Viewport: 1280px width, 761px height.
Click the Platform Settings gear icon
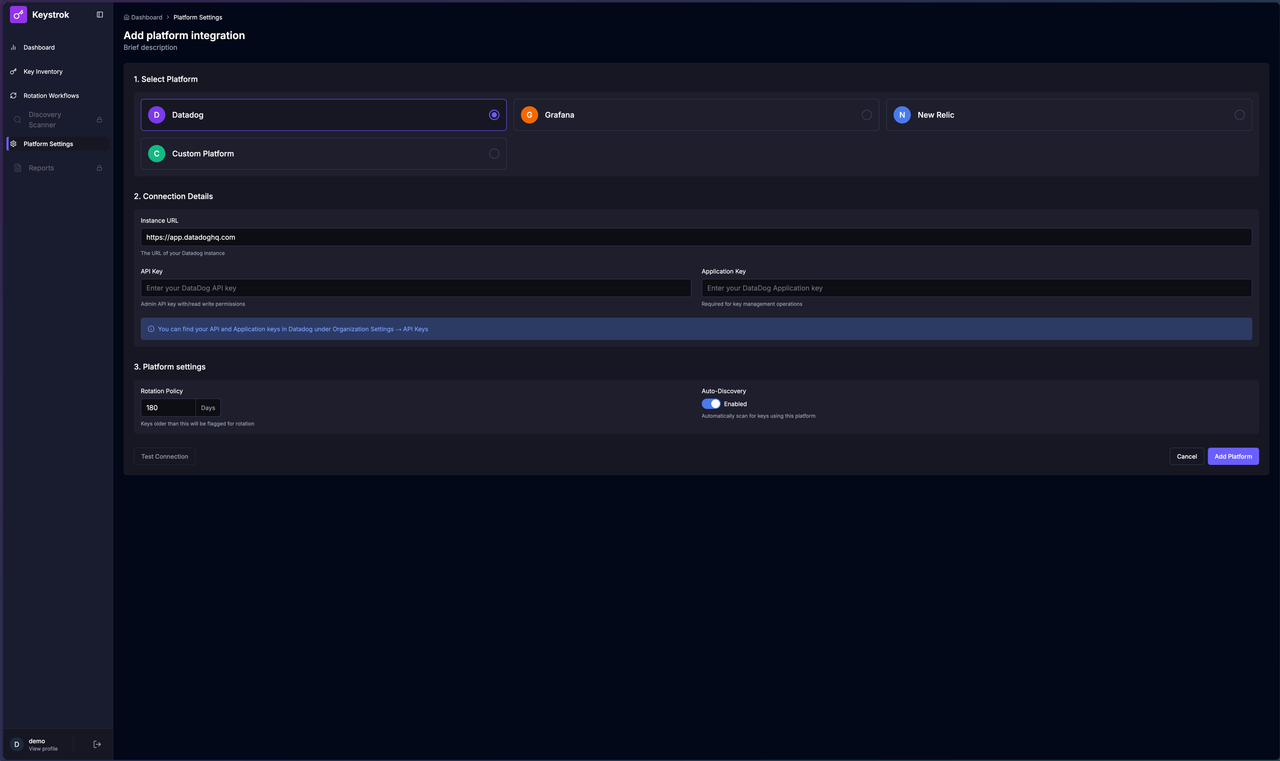coord(14,144)
